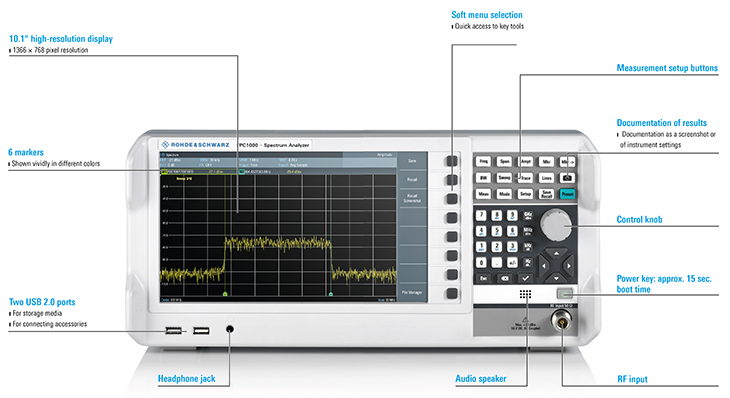This screenshot has height=398, width=730.
Task: Choose File Manager in the soft menu
Action: coord(412,292)
